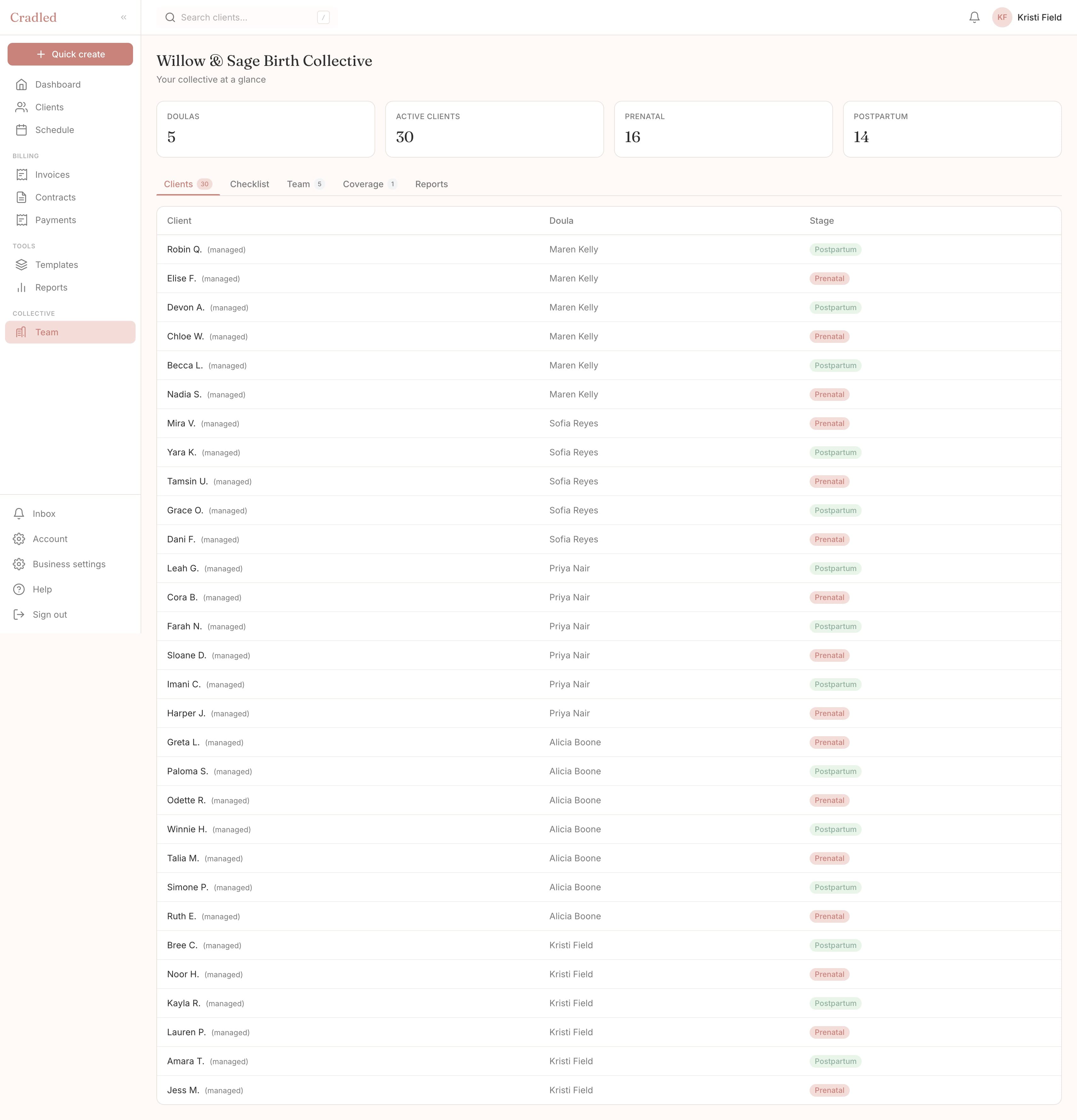Click the Contracts document icon
1077x1120 pixels.
tap(22, 198)
